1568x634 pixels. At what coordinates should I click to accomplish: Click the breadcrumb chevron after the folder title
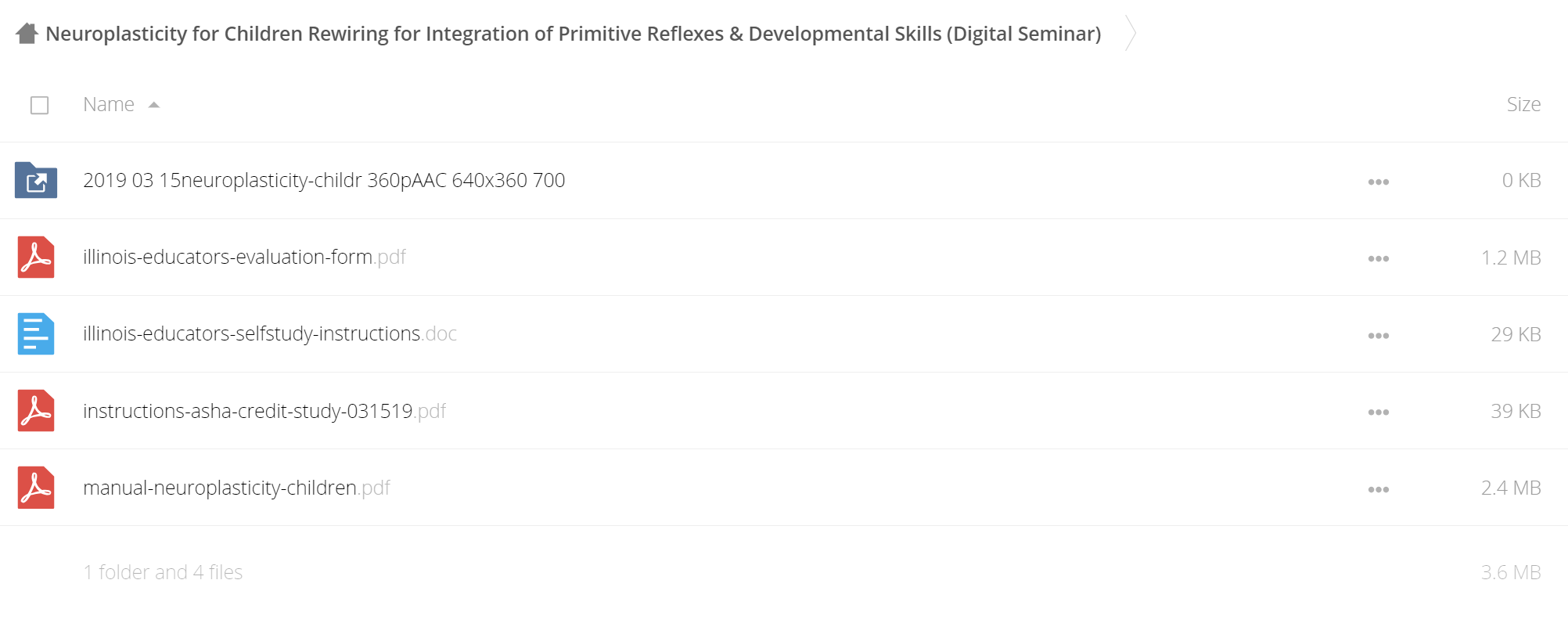(x=1131, y=33)
